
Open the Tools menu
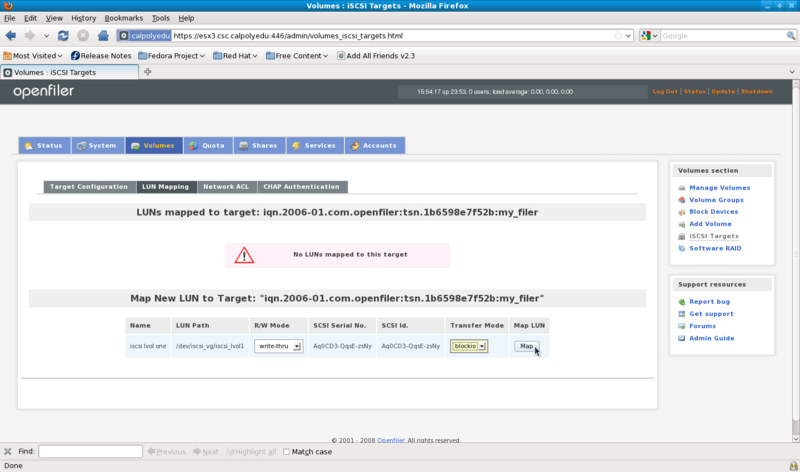tap(161, 18)
